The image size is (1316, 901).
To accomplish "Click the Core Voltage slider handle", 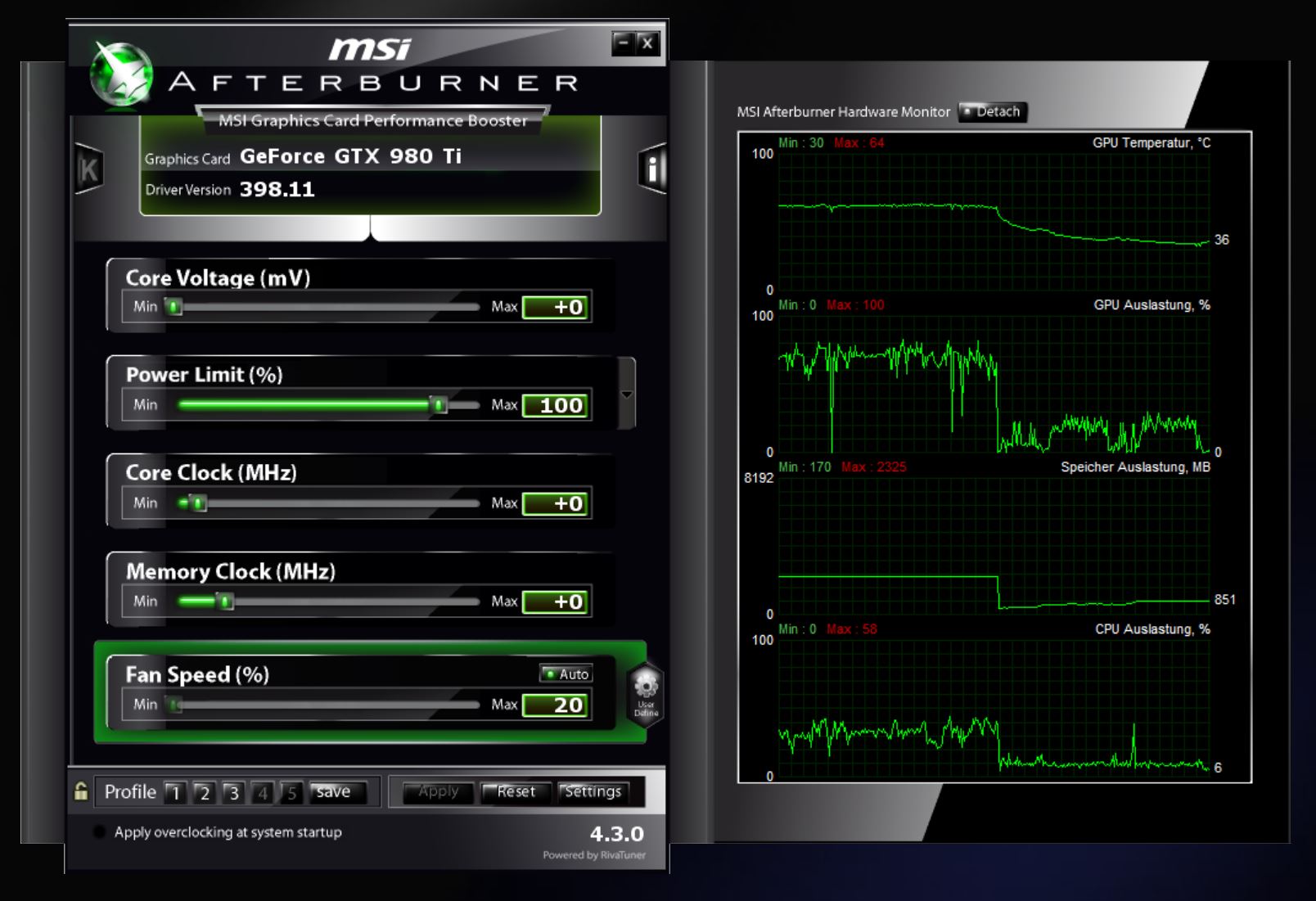I will 174,307.
